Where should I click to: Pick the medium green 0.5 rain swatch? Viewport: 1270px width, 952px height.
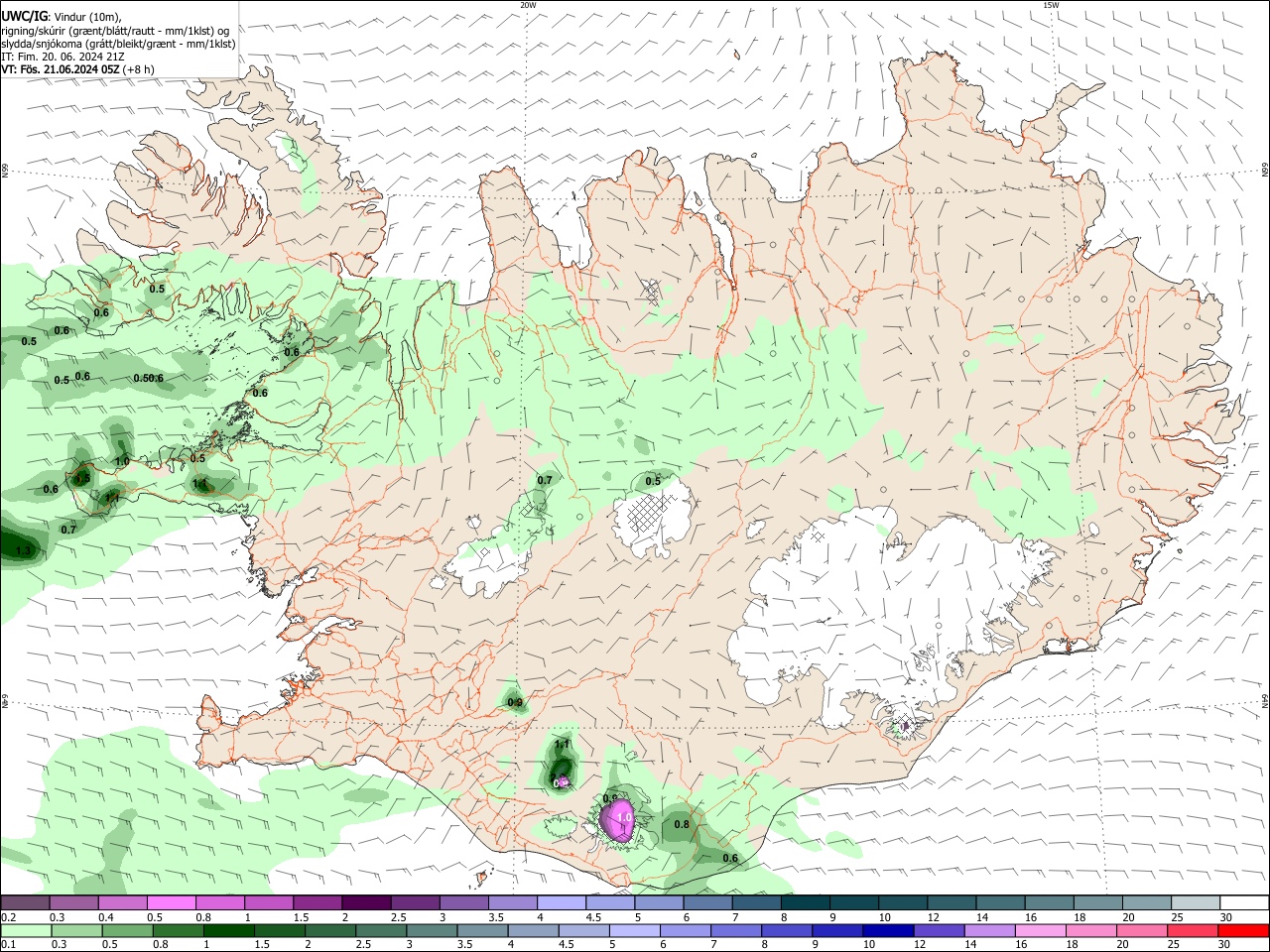point(127,930)
